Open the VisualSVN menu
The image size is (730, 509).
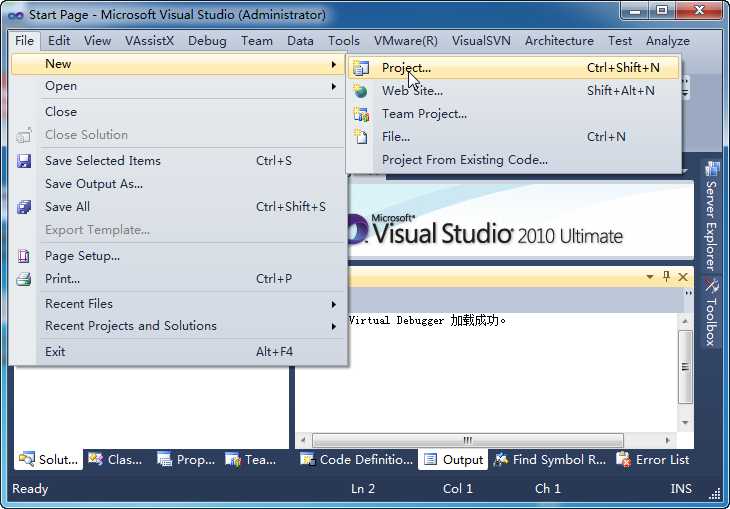coord(481,41)
